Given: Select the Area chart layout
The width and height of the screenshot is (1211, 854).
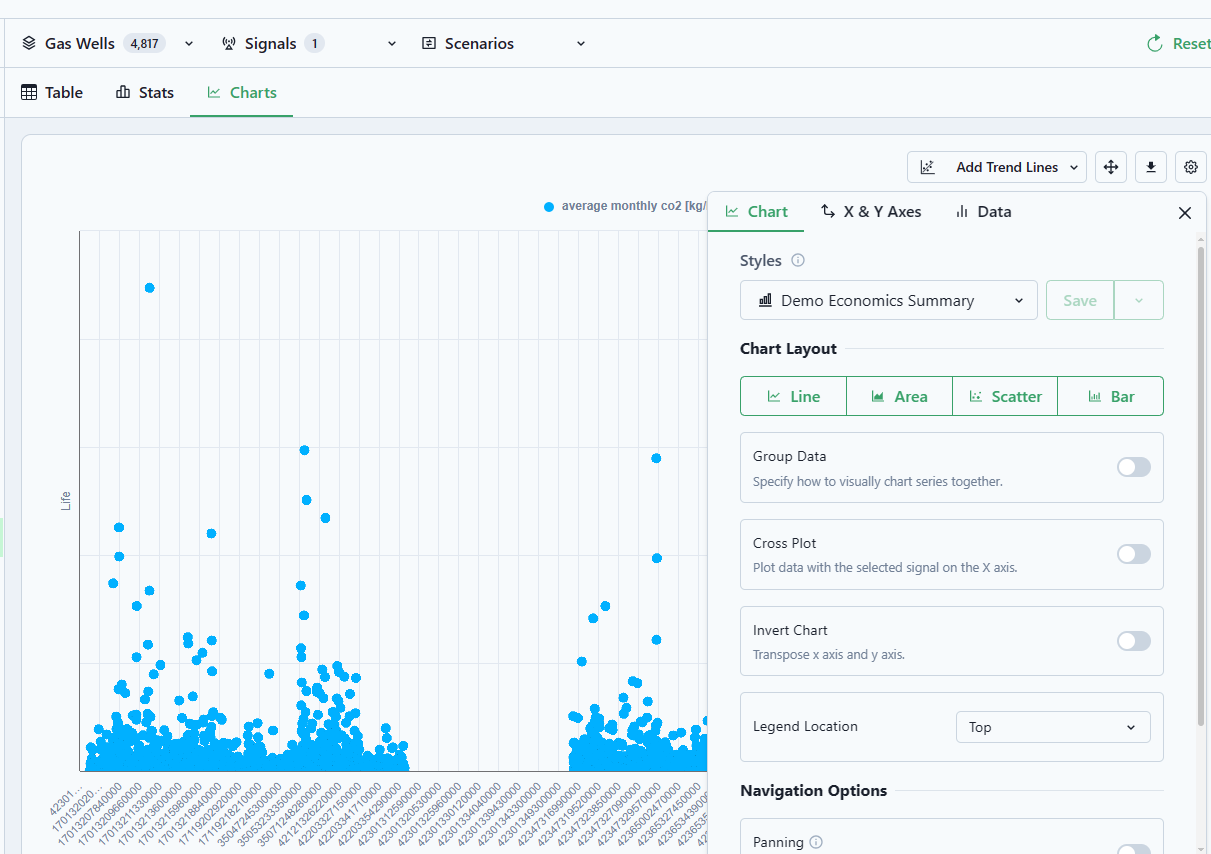Looking at the screenshot, I should [x=899, y=396].
